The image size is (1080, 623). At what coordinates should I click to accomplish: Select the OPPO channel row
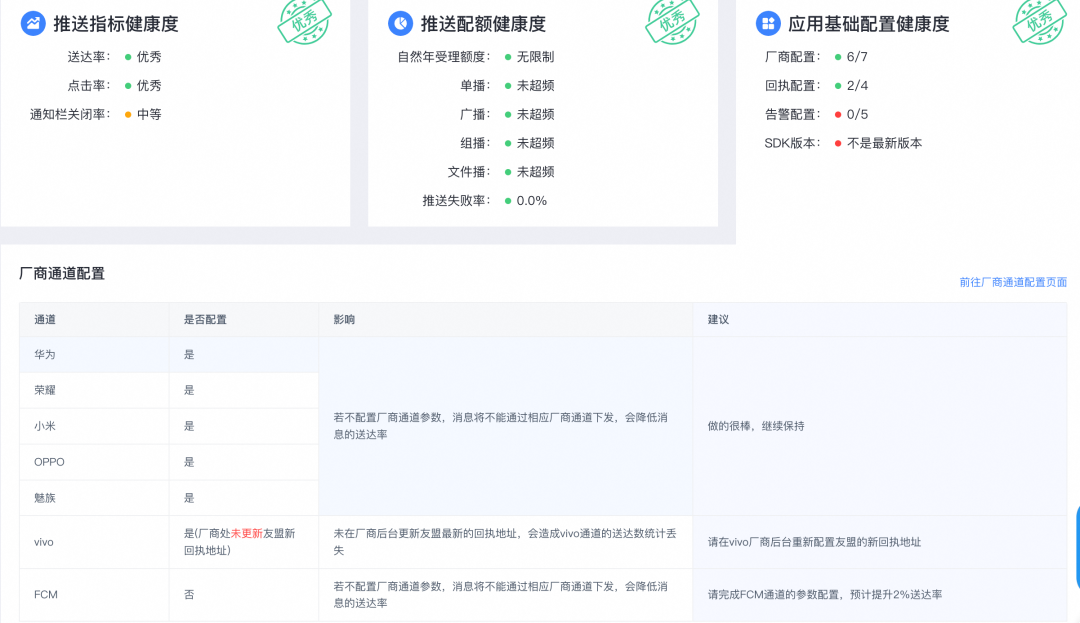169,462
